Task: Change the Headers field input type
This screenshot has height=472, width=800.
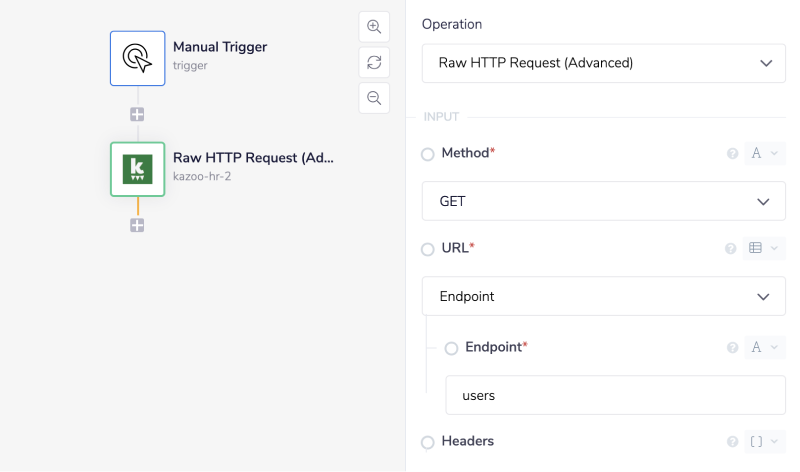Action: pos(764,441)
